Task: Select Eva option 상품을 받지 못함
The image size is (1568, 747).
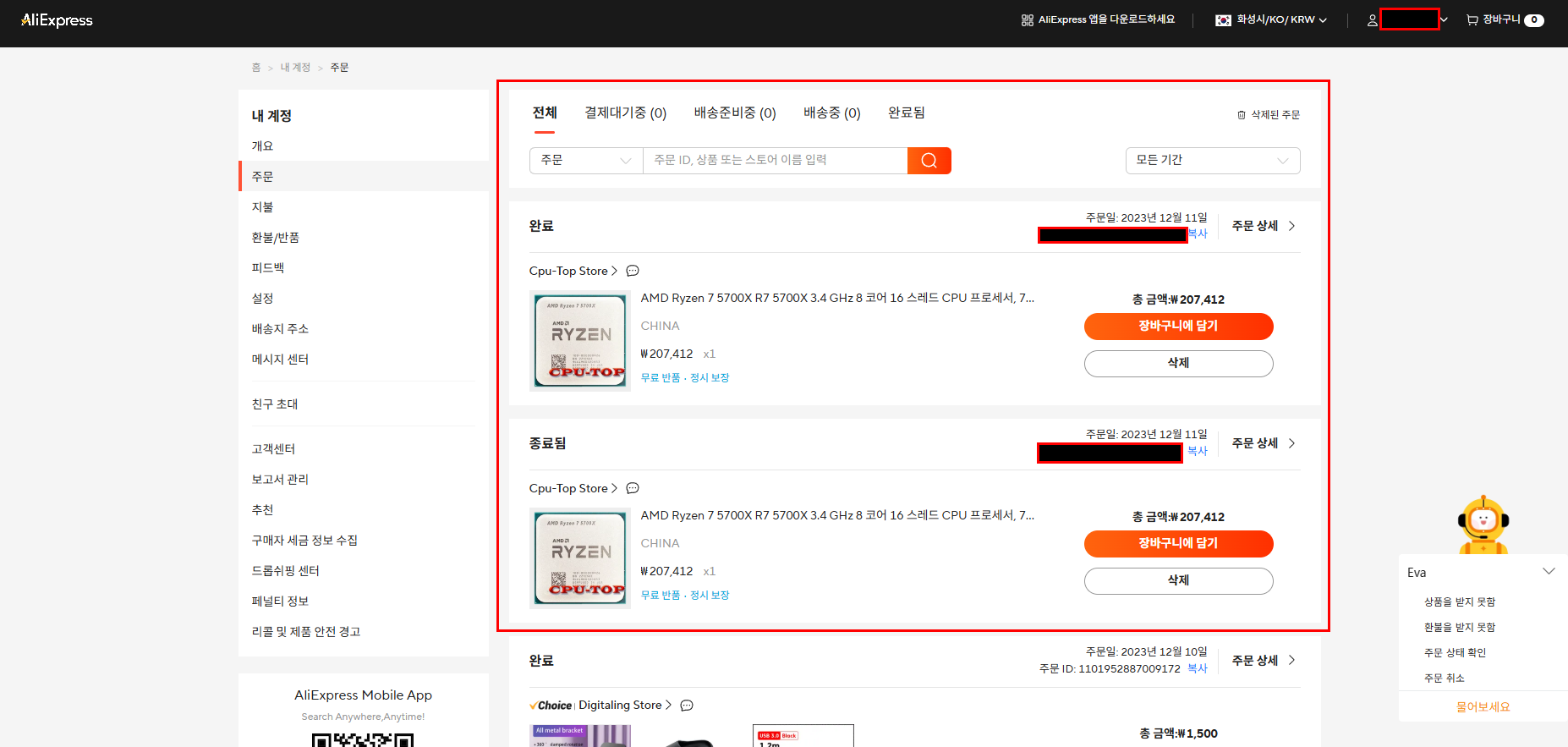Action: [1460, 601]
